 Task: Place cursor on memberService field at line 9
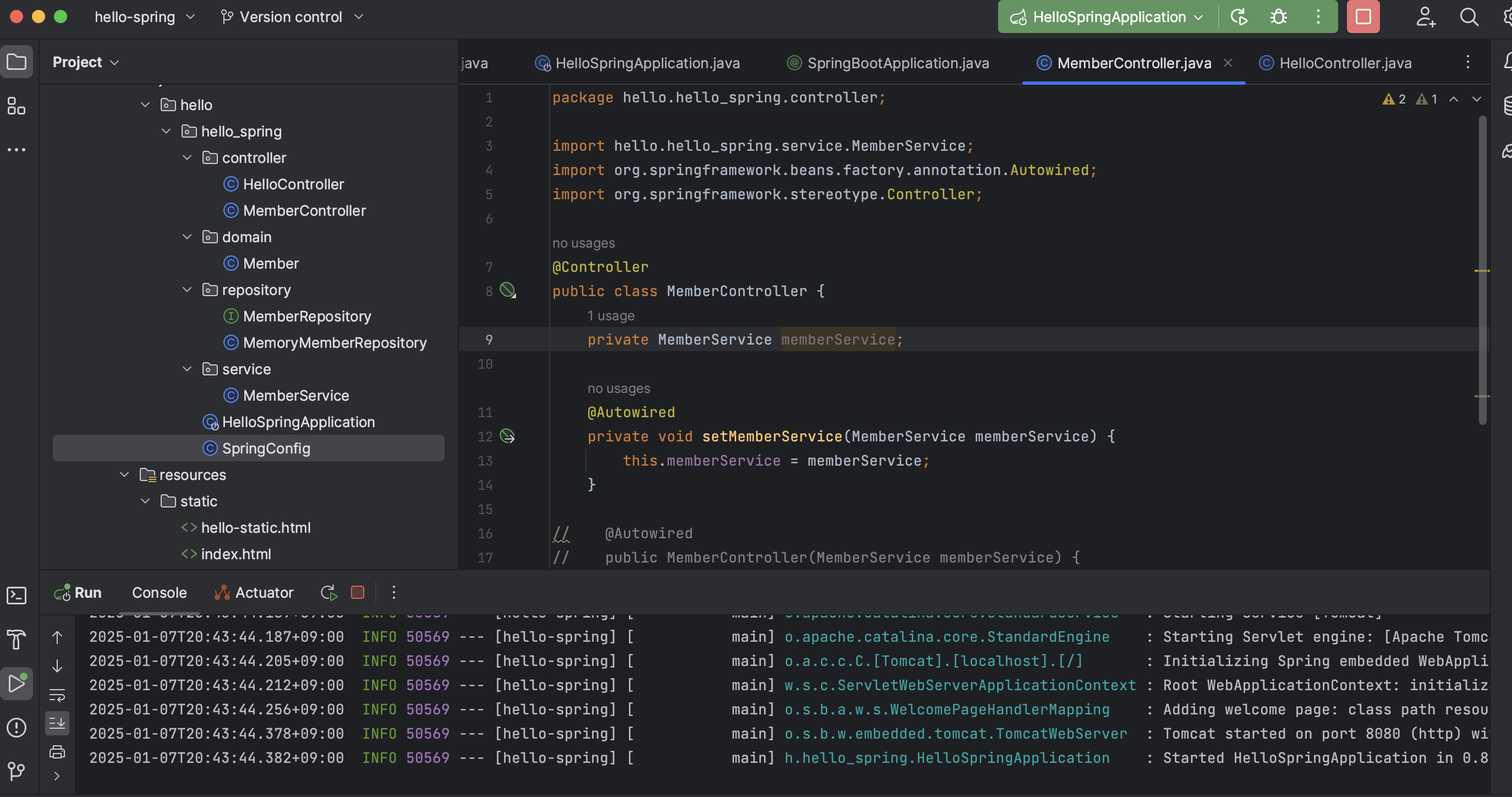point(837,340)
